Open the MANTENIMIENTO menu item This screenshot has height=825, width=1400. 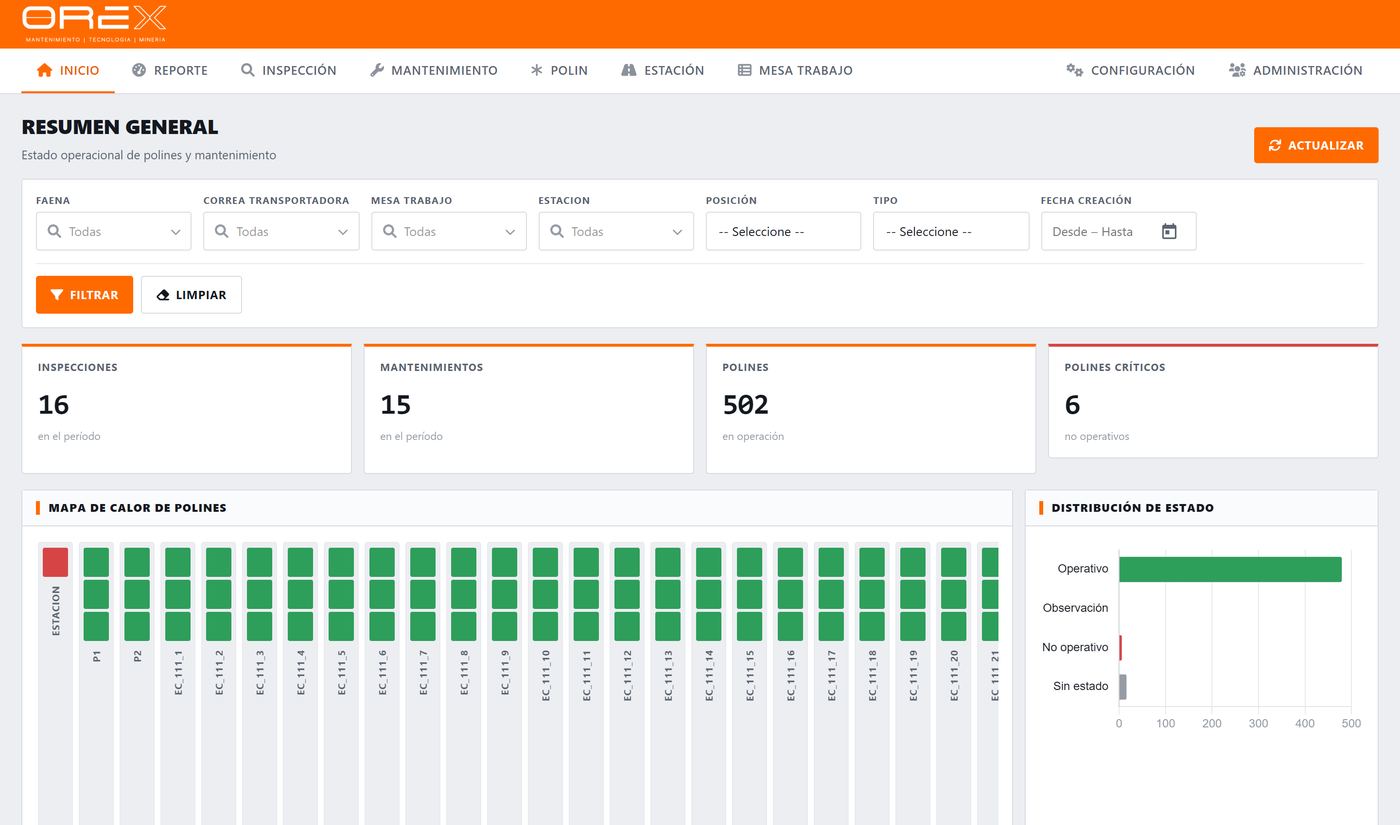tap(434, 70)
